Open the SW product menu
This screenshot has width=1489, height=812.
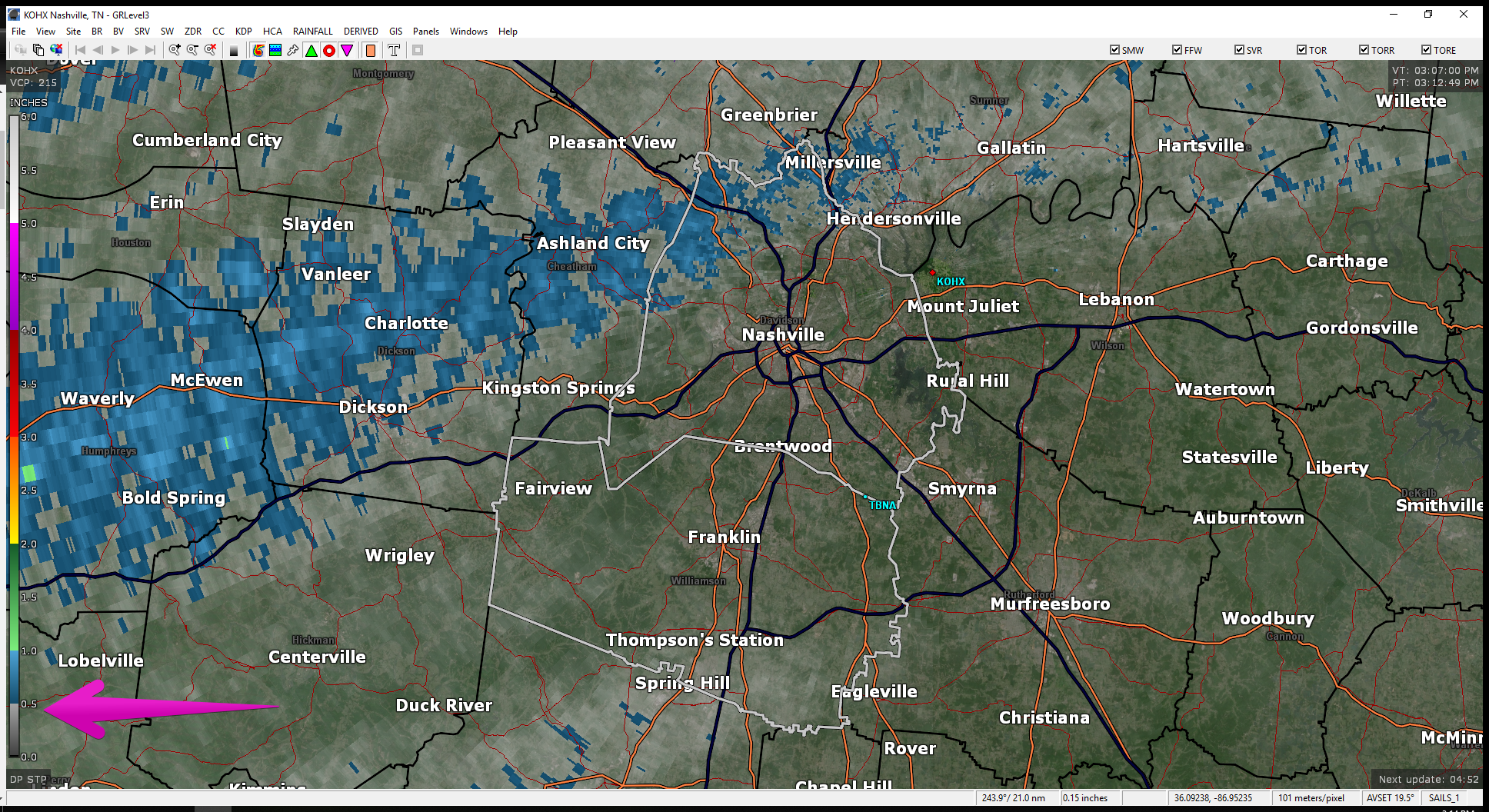(167, 32)
